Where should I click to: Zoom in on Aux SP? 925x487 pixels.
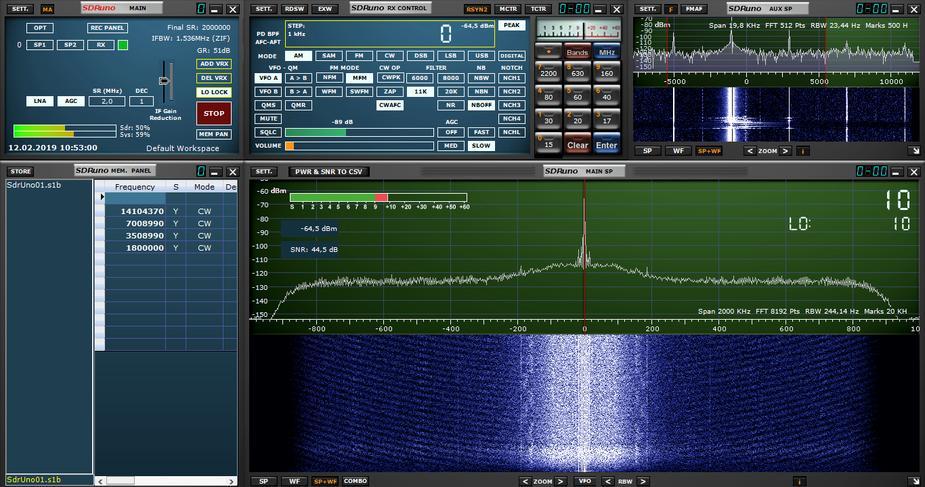785,151
